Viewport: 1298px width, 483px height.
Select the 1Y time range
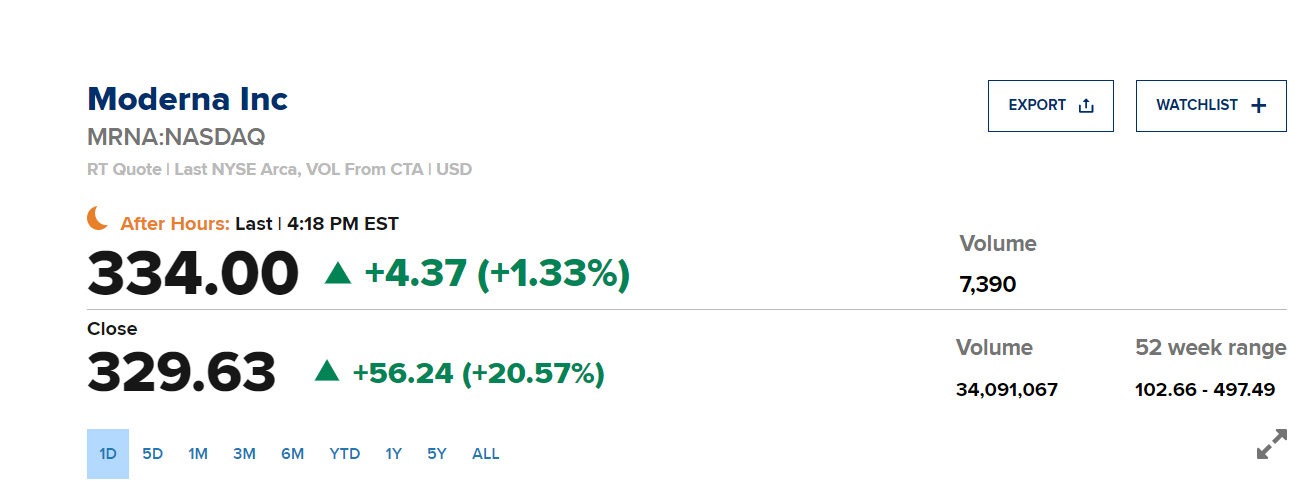pyautogui.click(x=393, y=454)
